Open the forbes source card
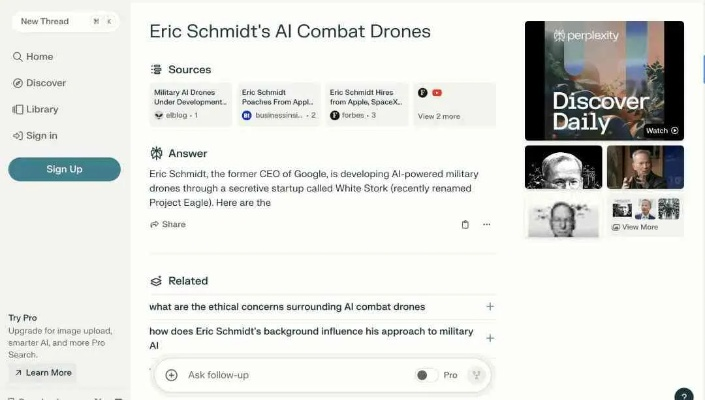This screenshot has width=705, height=400. click(366, 105)
